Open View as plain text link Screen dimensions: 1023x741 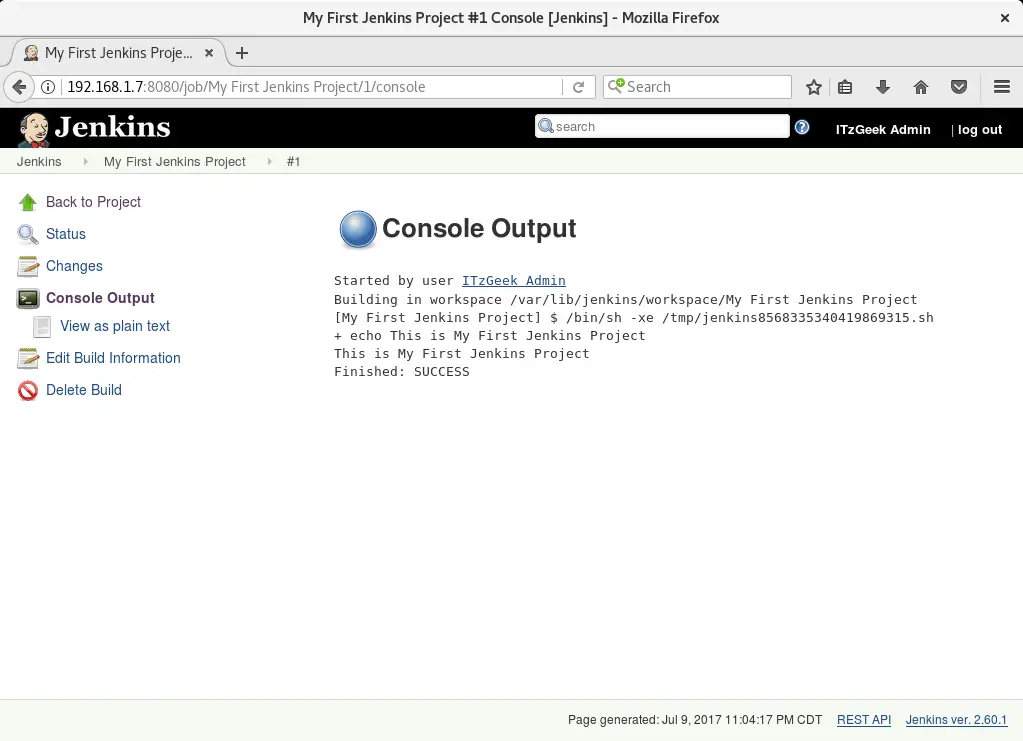115,326
